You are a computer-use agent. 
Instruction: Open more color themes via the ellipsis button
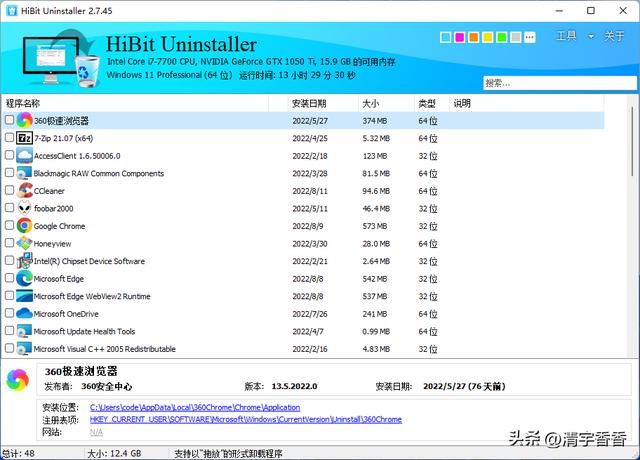tap(529, 38)
